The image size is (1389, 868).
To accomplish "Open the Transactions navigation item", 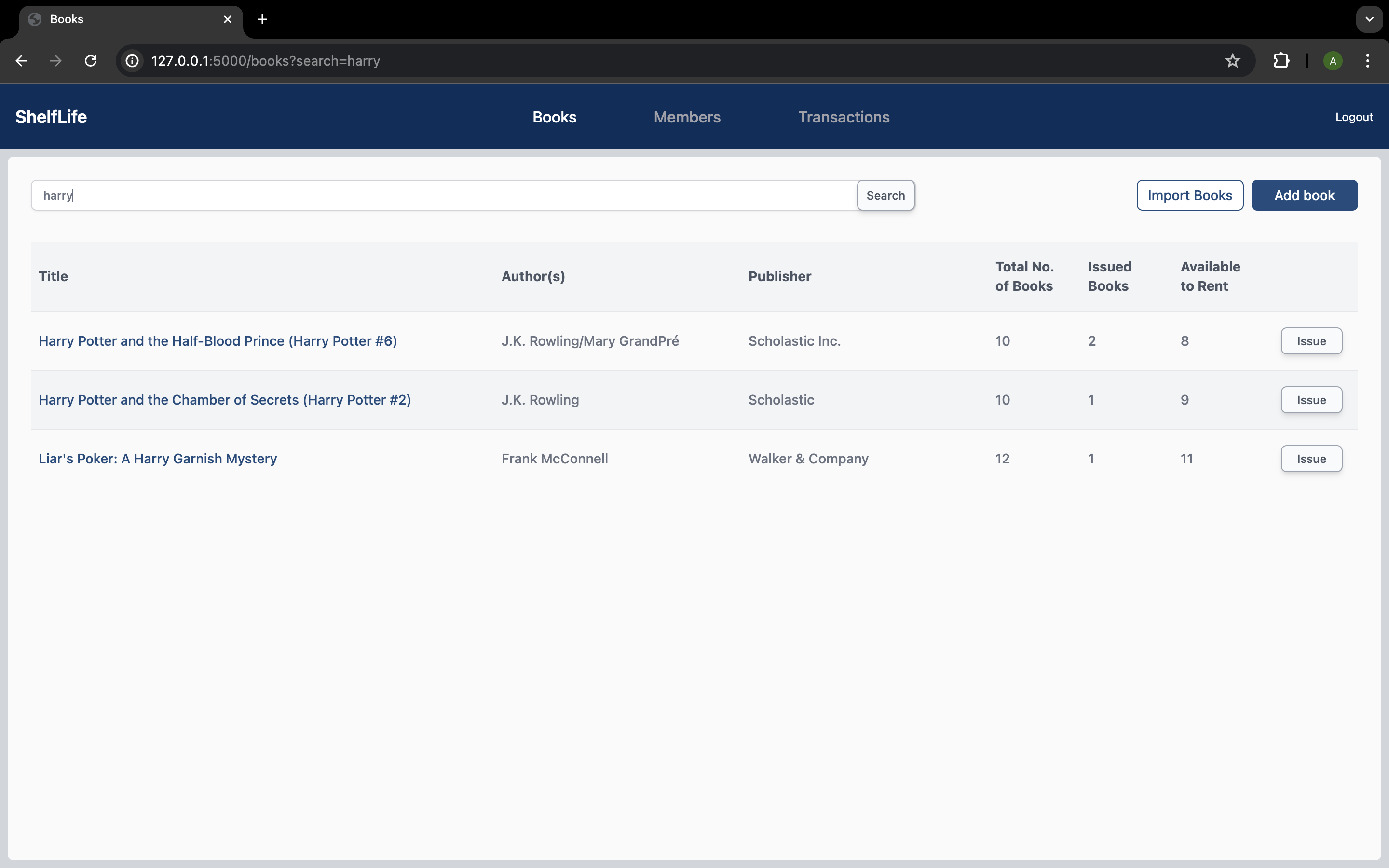I will tap(844, 117).
